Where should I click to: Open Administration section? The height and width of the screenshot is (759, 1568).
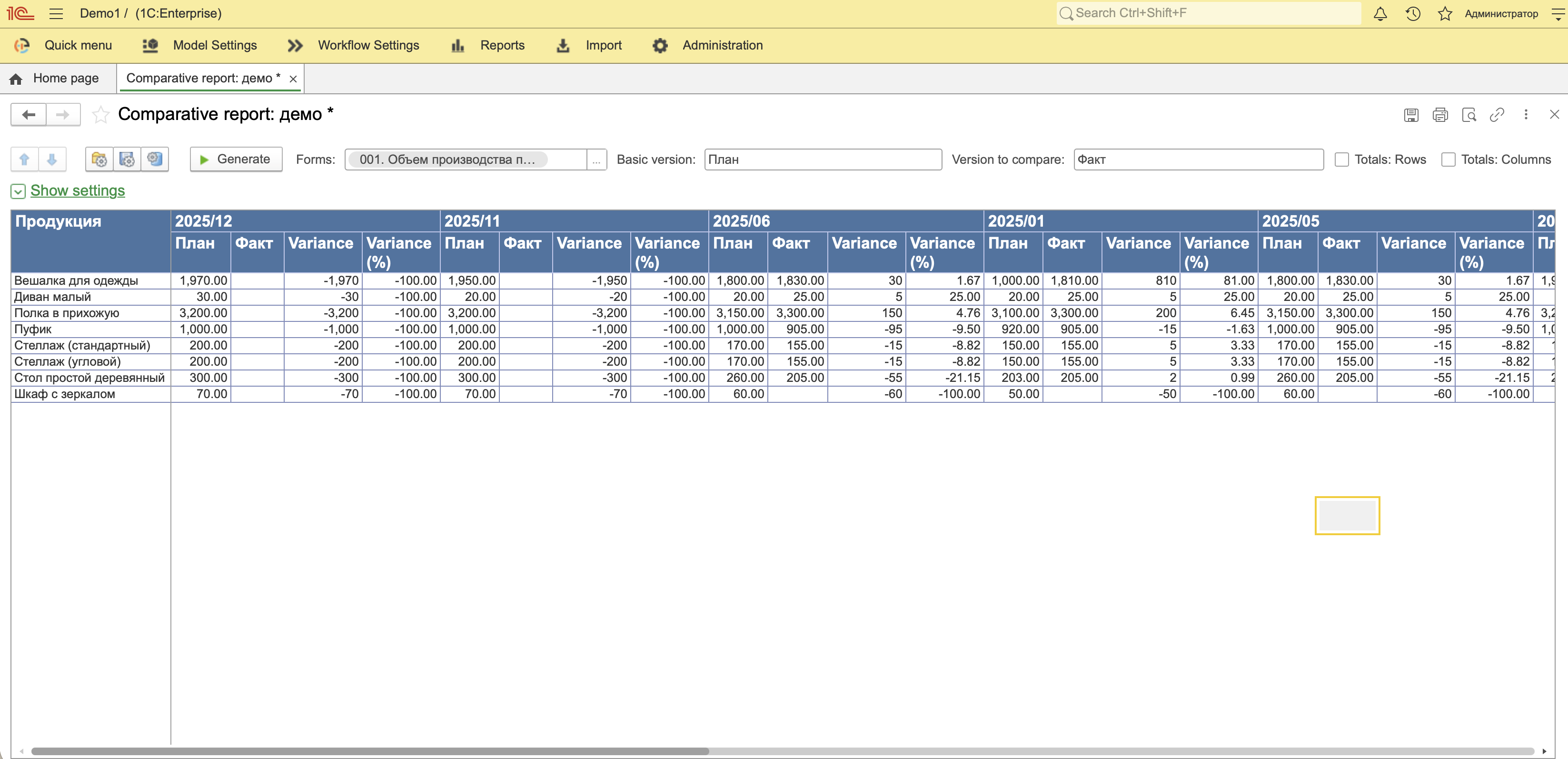click(x=707, y=46)
